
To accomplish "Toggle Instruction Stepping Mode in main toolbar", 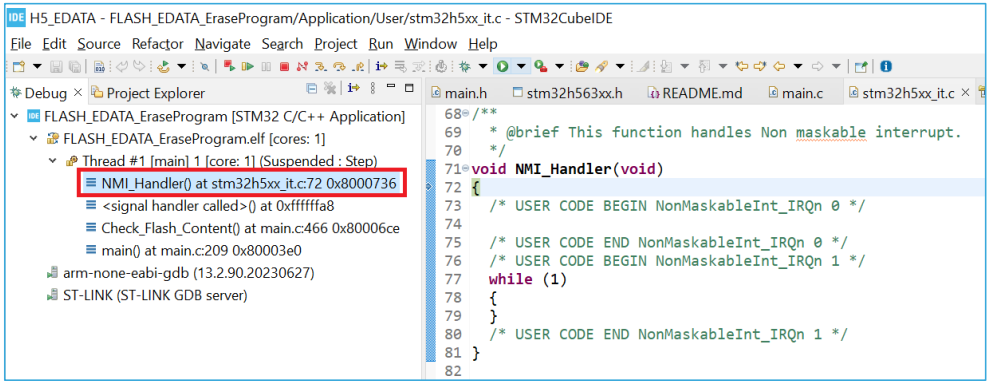I will coord(381,66).
